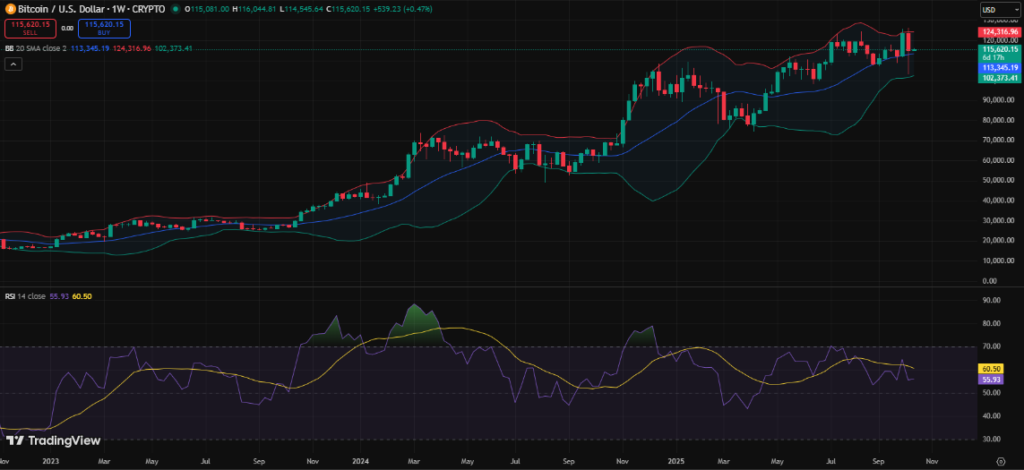Click the 2025 marker on the time axis
Image resolution: width=1024 pixels, height=470 pixels.
tap(676, 462)
